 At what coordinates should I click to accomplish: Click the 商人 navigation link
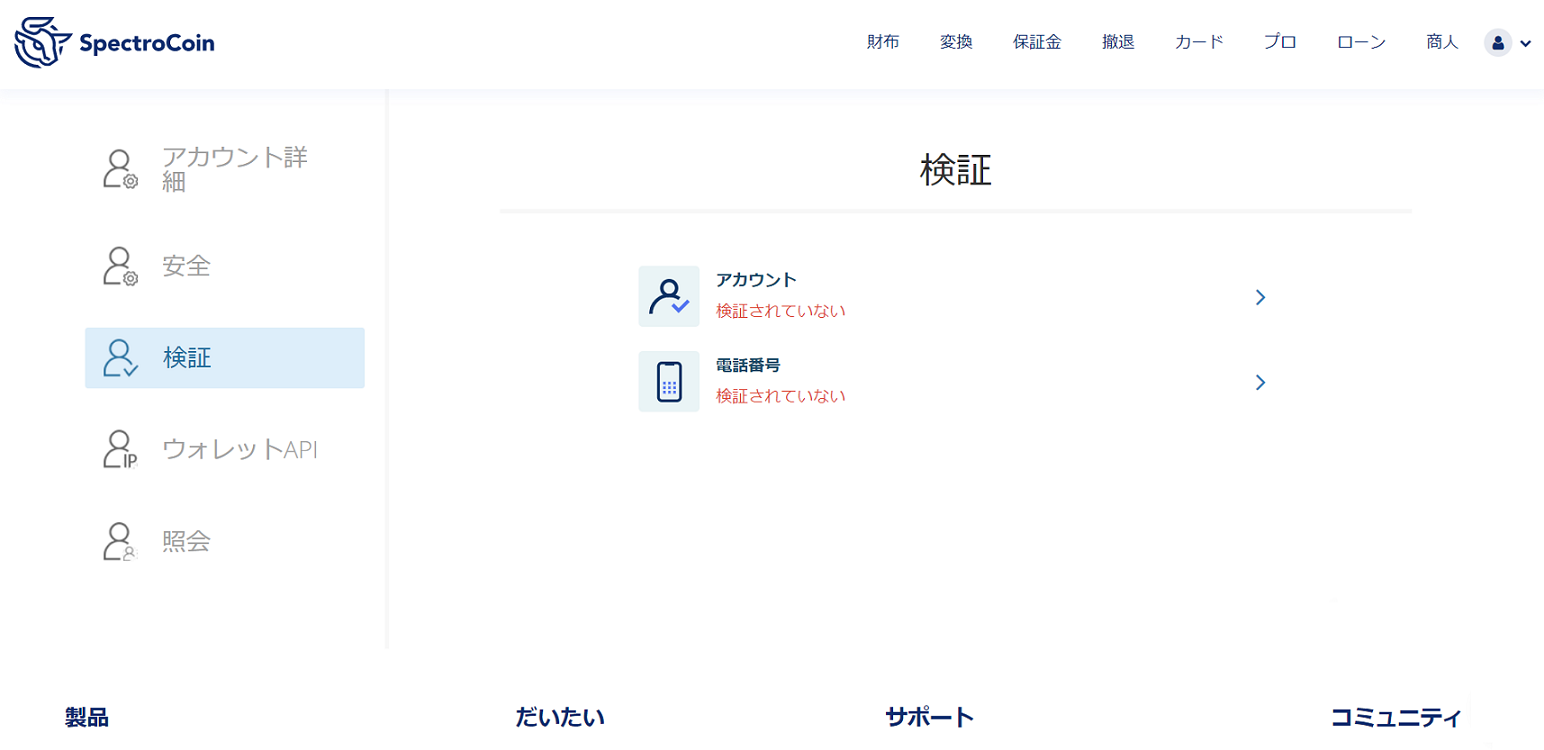(1442, 43)
